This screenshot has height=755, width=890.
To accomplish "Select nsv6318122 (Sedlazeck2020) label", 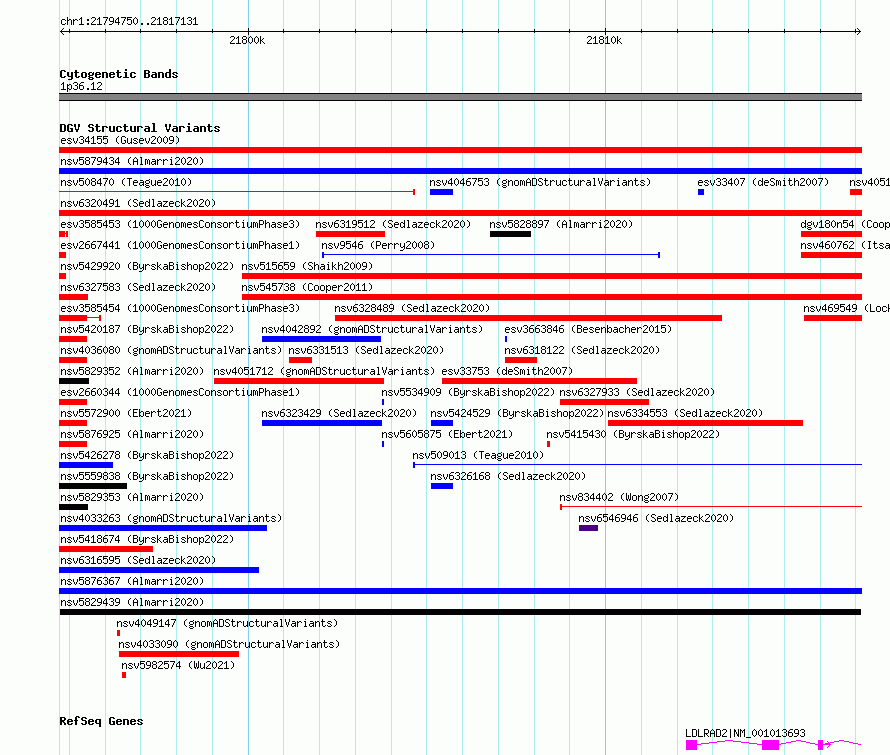I will (582, 350).
